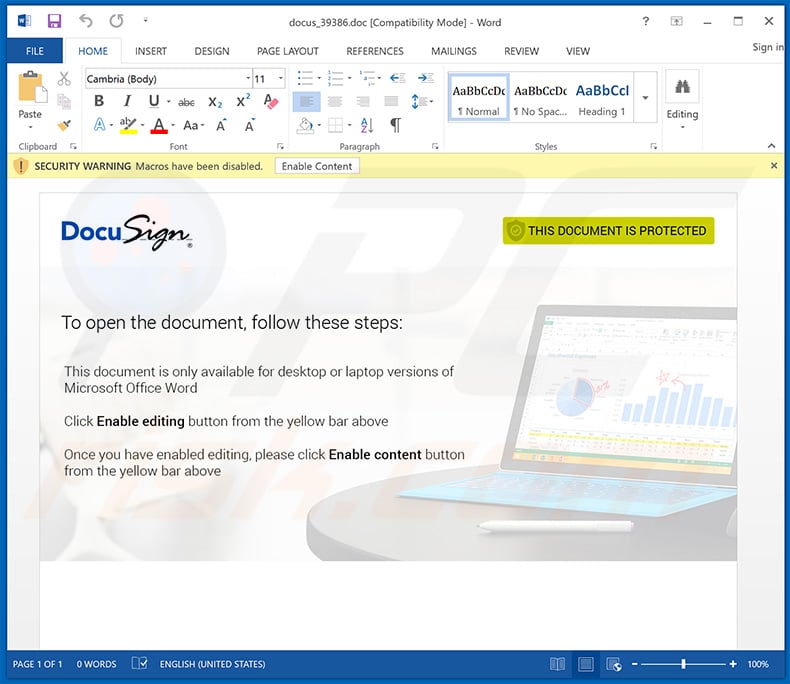The image size is (790, 684).
Task: Apply numbered list
Action: [335, 78]
